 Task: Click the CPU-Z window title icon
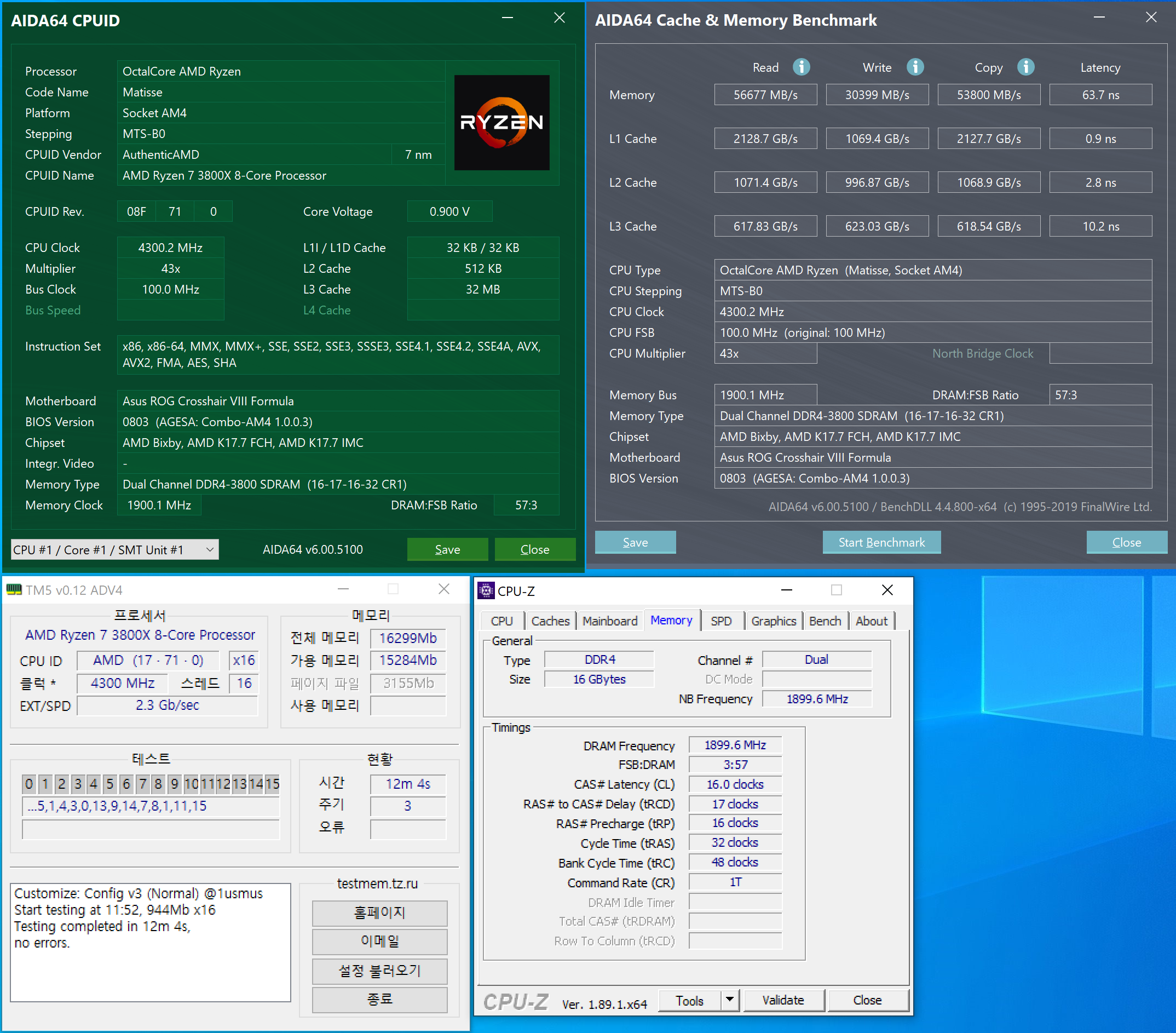(x=486, y=590)
